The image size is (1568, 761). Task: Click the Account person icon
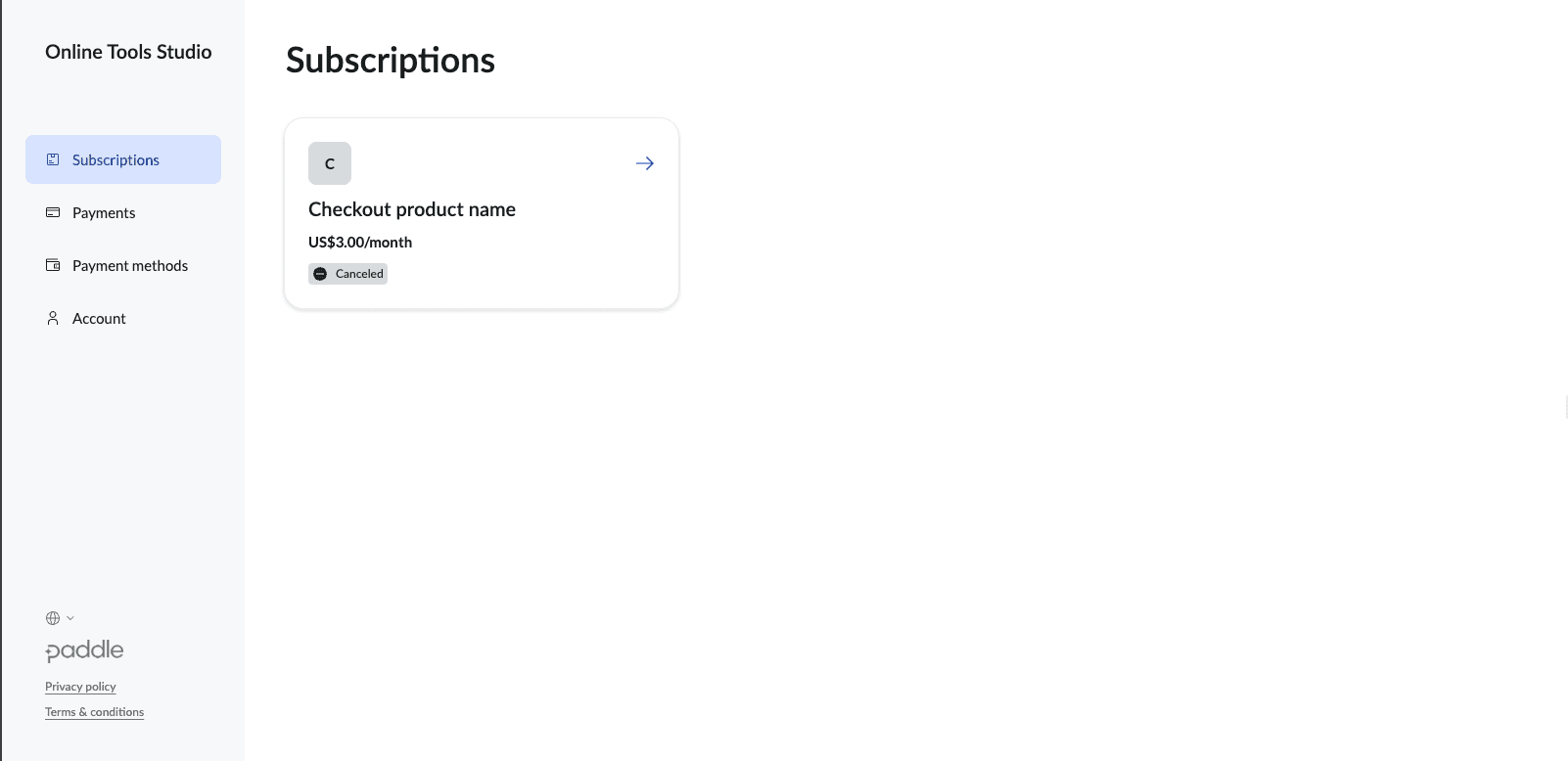coord(53,318)
